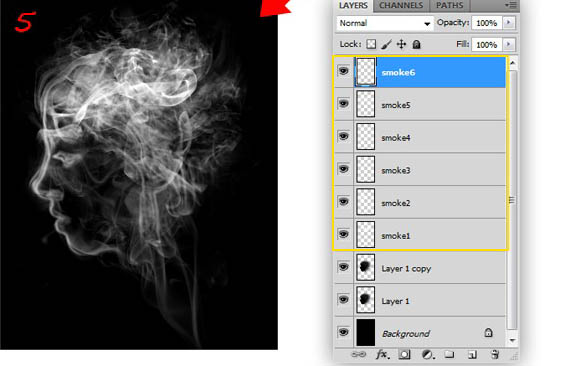This screenshot has height=366, width=571.
Task: Select the smoke5 layer thumbnail
Action: click(366, 104)
